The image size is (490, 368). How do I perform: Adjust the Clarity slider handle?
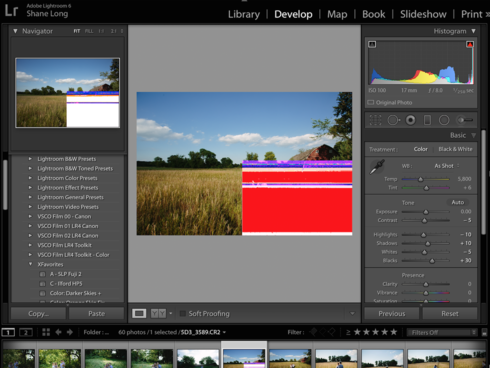coord(426,284)
